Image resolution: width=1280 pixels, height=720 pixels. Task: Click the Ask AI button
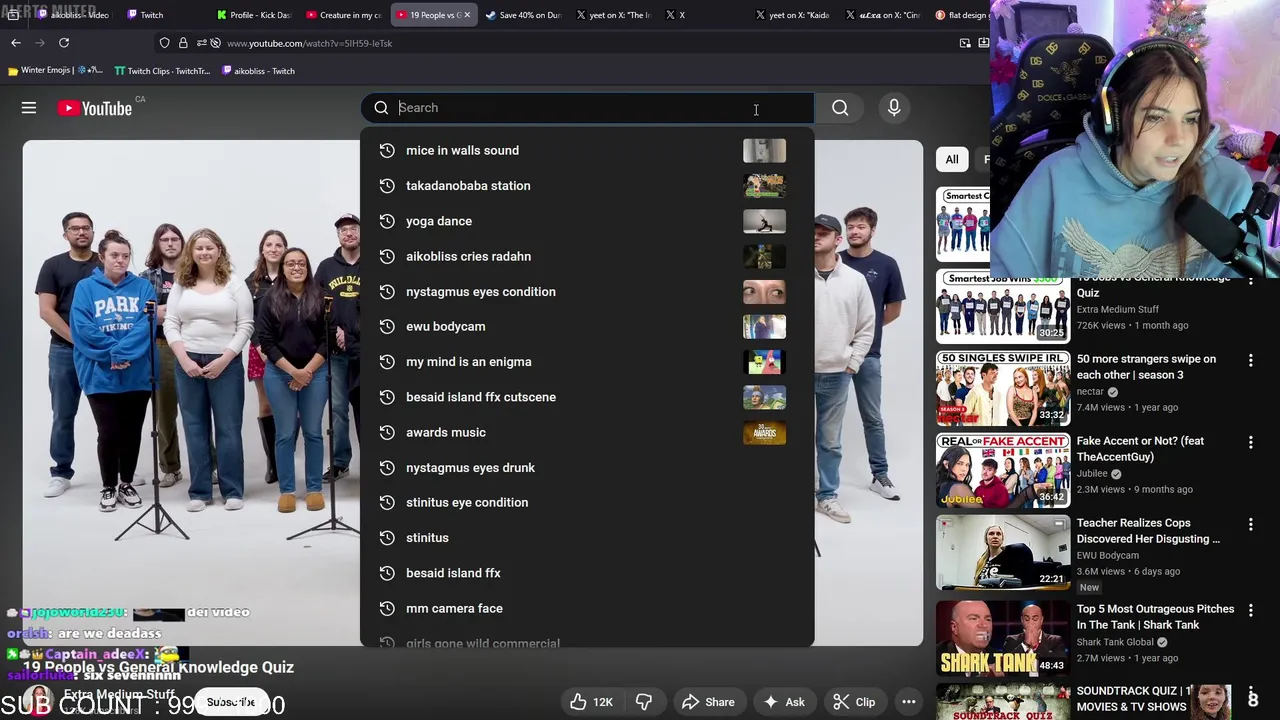click(783, 702)
